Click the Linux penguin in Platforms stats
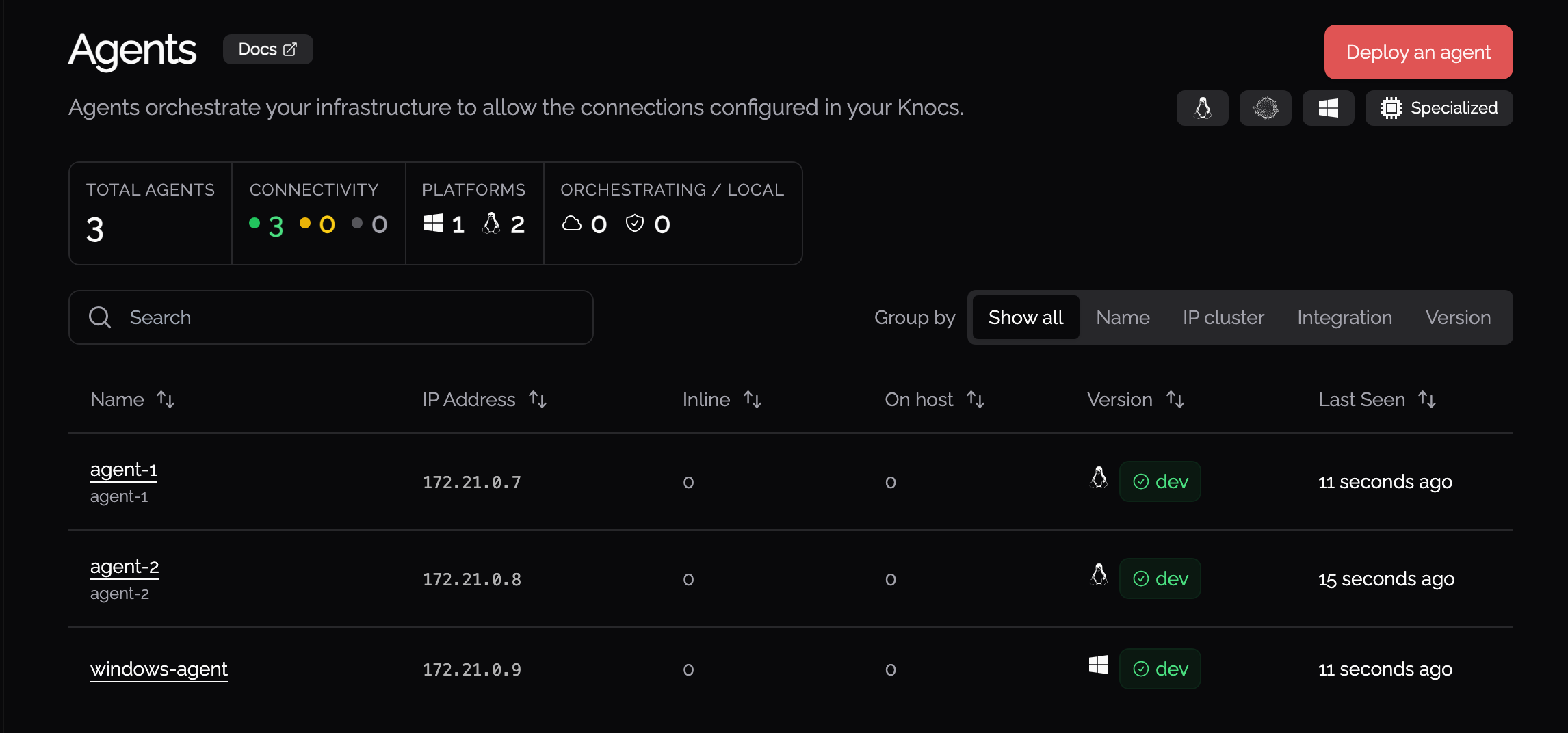The height and width of the screenshot is (733, 1568). (x=491, y=223)
